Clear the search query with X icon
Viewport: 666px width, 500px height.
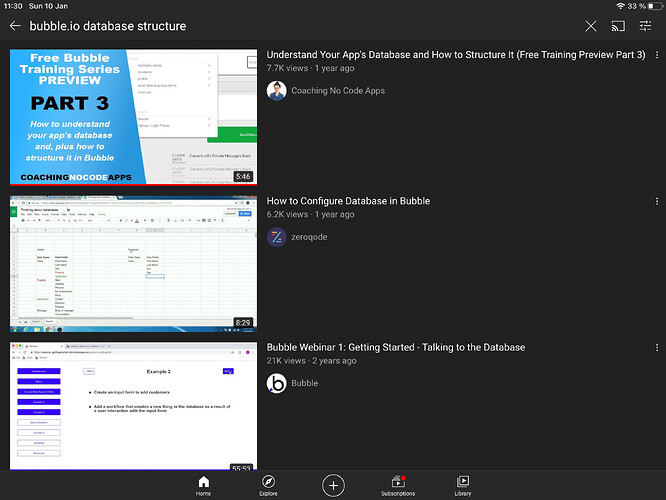(590, 26)
